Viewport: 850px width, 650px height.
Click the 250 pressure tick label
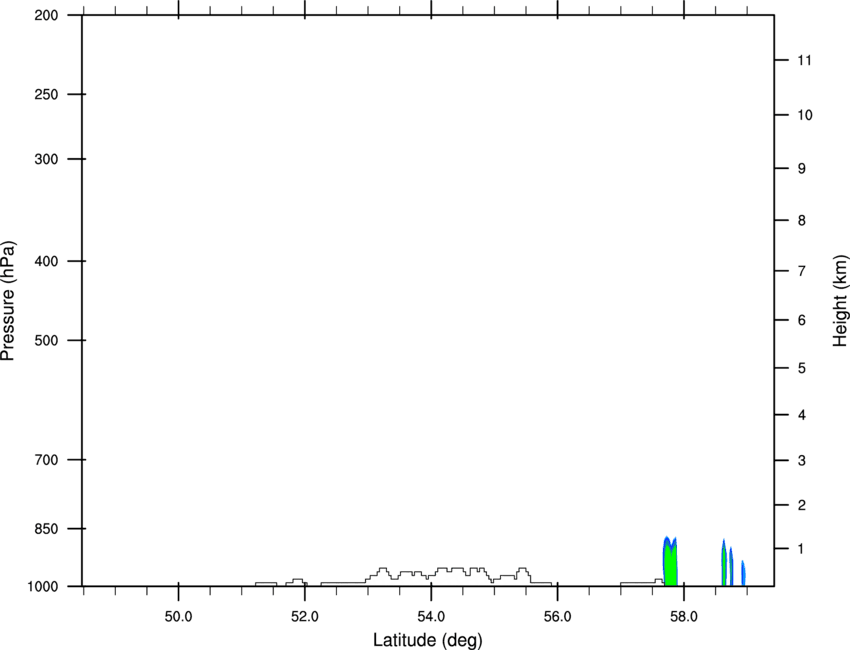46,94
